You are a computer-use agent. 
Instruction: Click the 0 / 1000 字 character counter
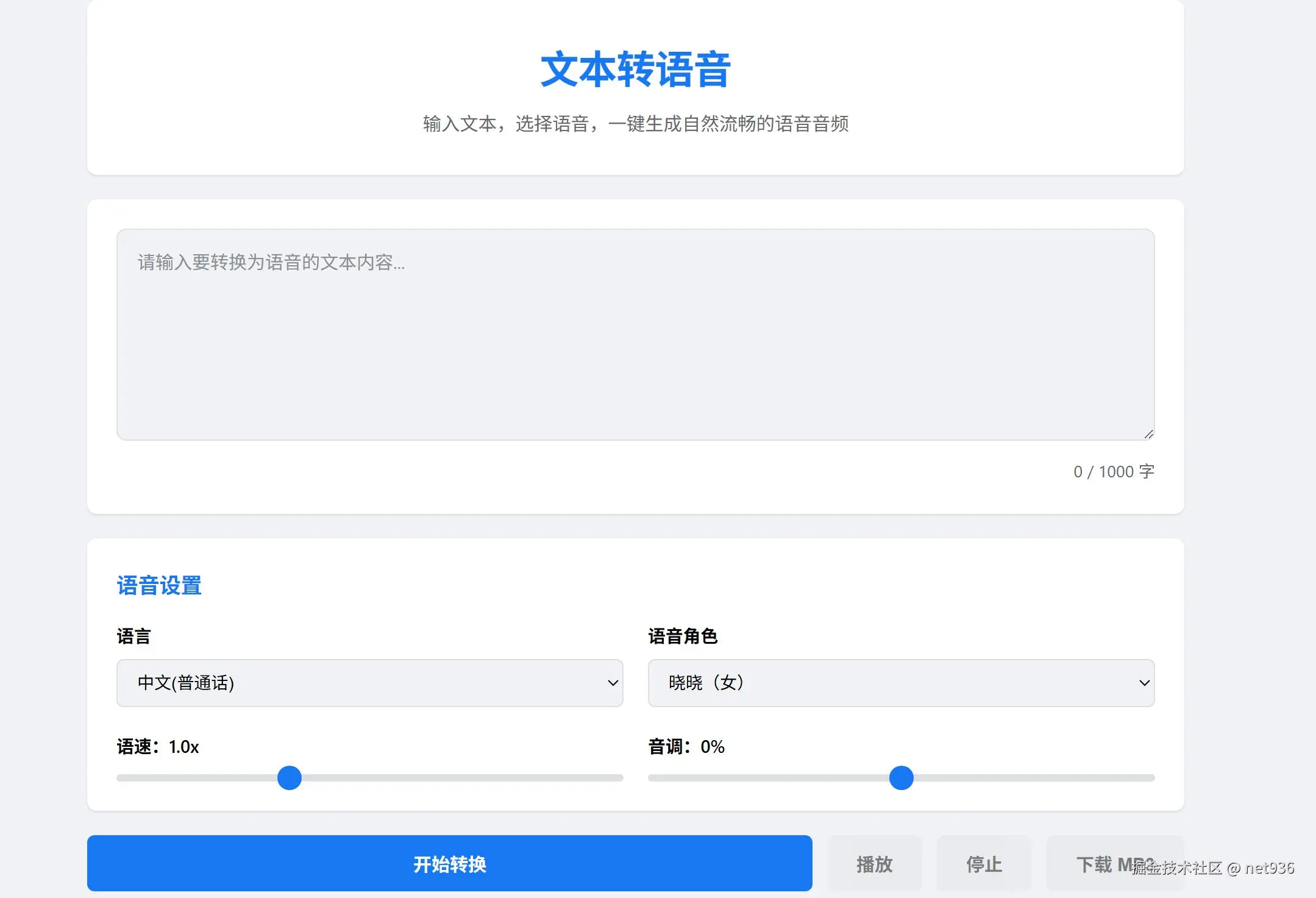click(1113, 471)
